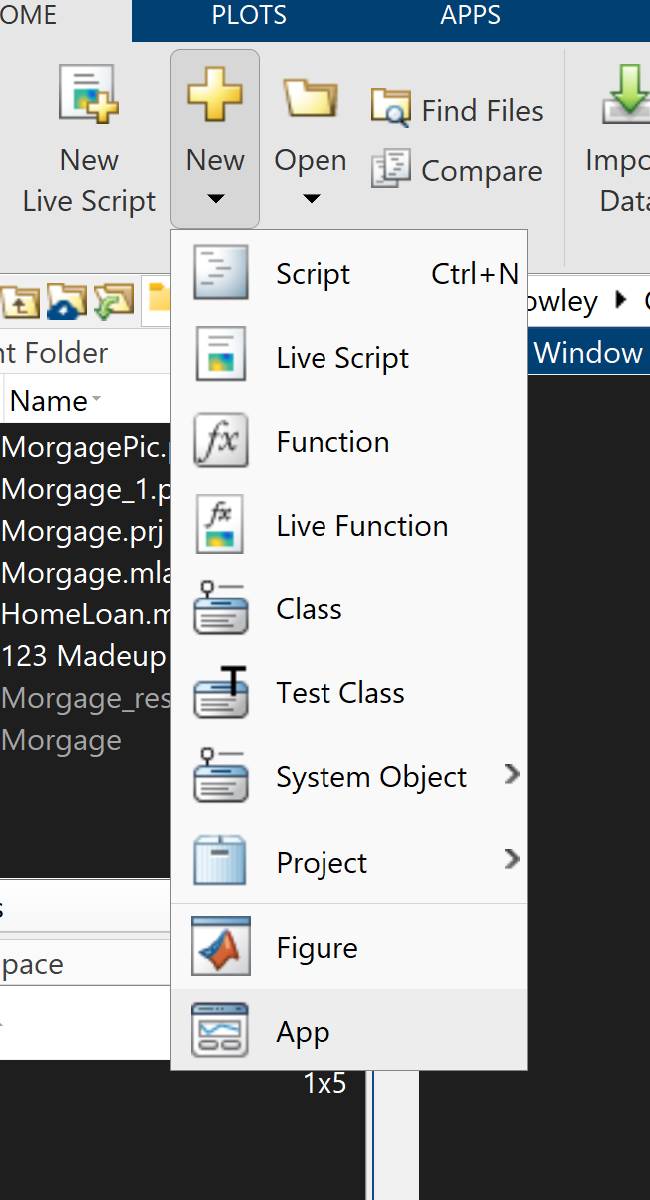Click the Open folder icon
Screen dimensions: 650x1200
310,99
